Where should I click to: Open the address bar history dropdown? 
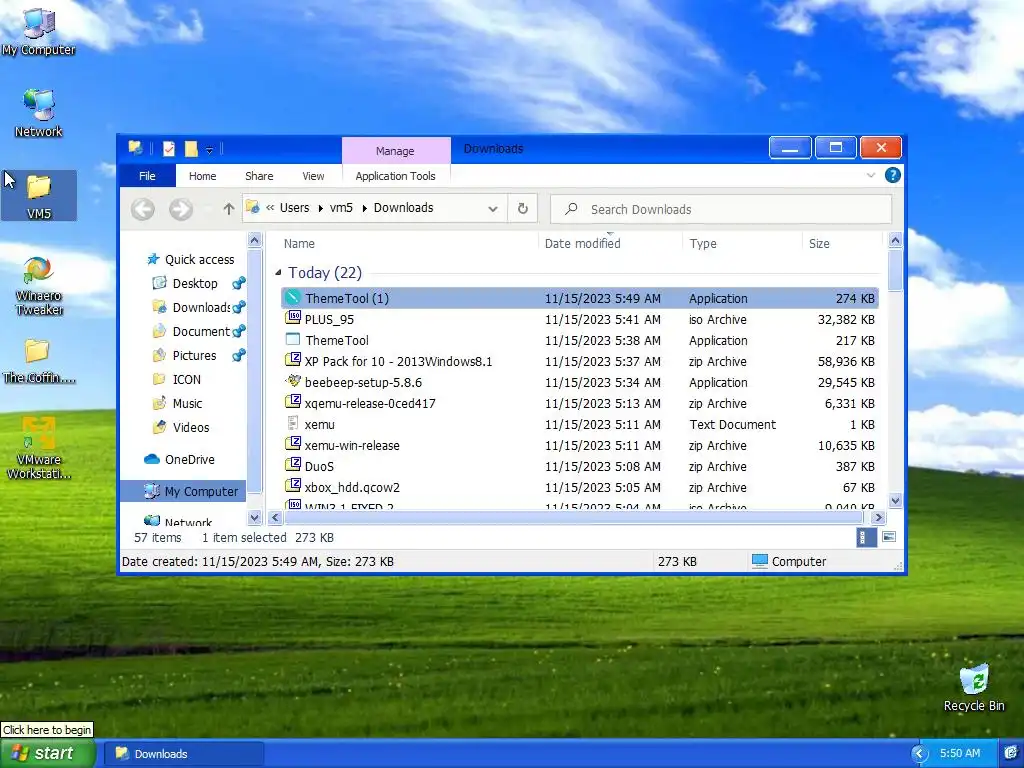(492, 209)
